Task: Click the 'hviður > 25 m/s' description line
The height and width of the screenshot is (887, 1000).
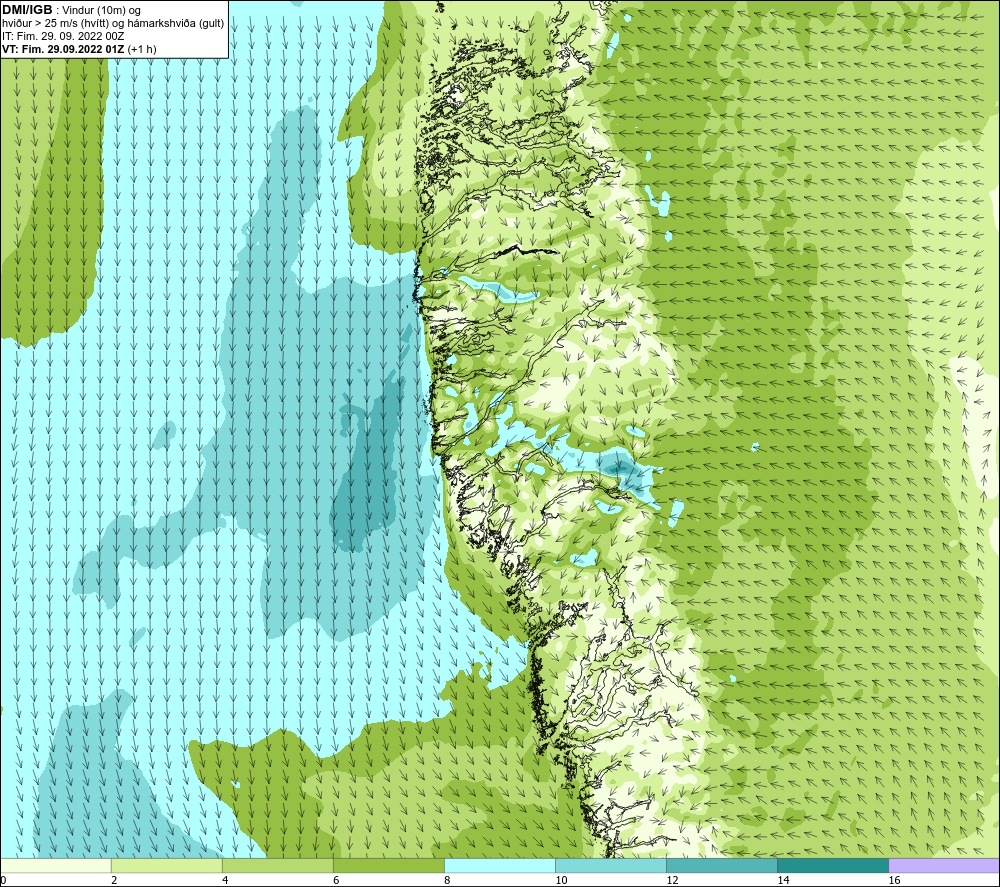Action: pyautogui.click(x=113, y=24)
